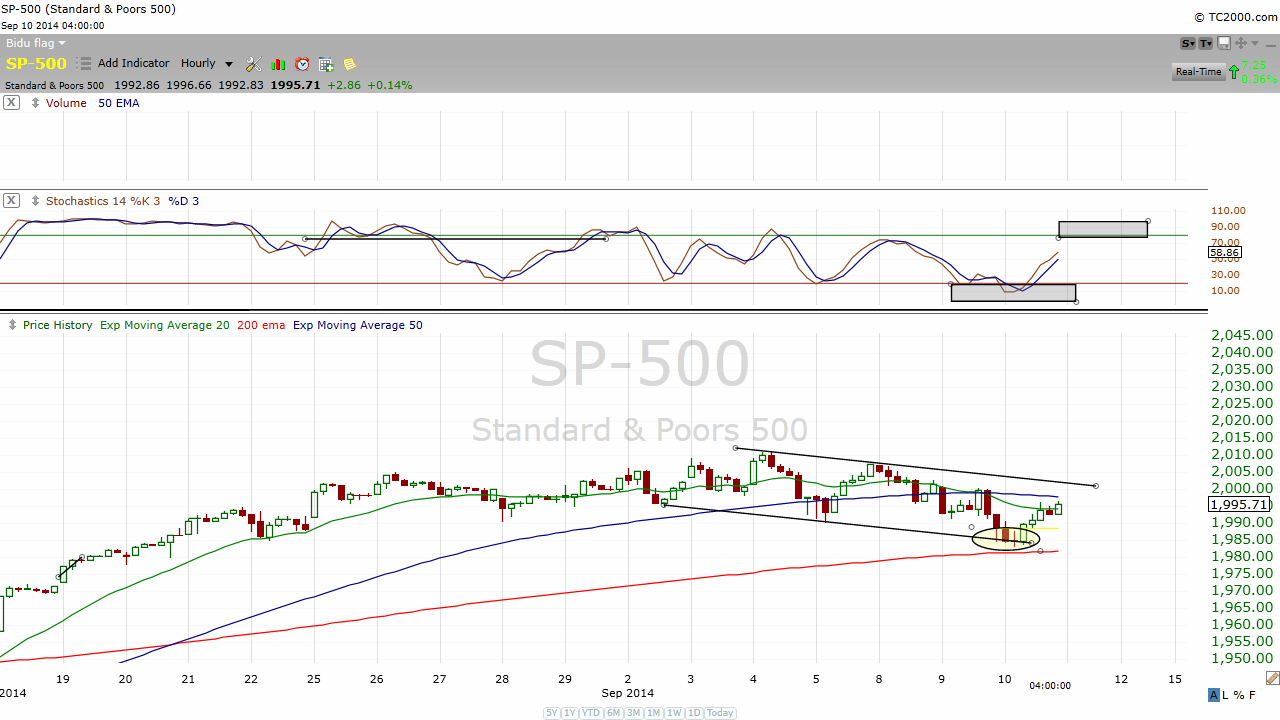Open the S dropdown at top right
This screenshot has width=1280, height=720.
(x=1187, y=43)
